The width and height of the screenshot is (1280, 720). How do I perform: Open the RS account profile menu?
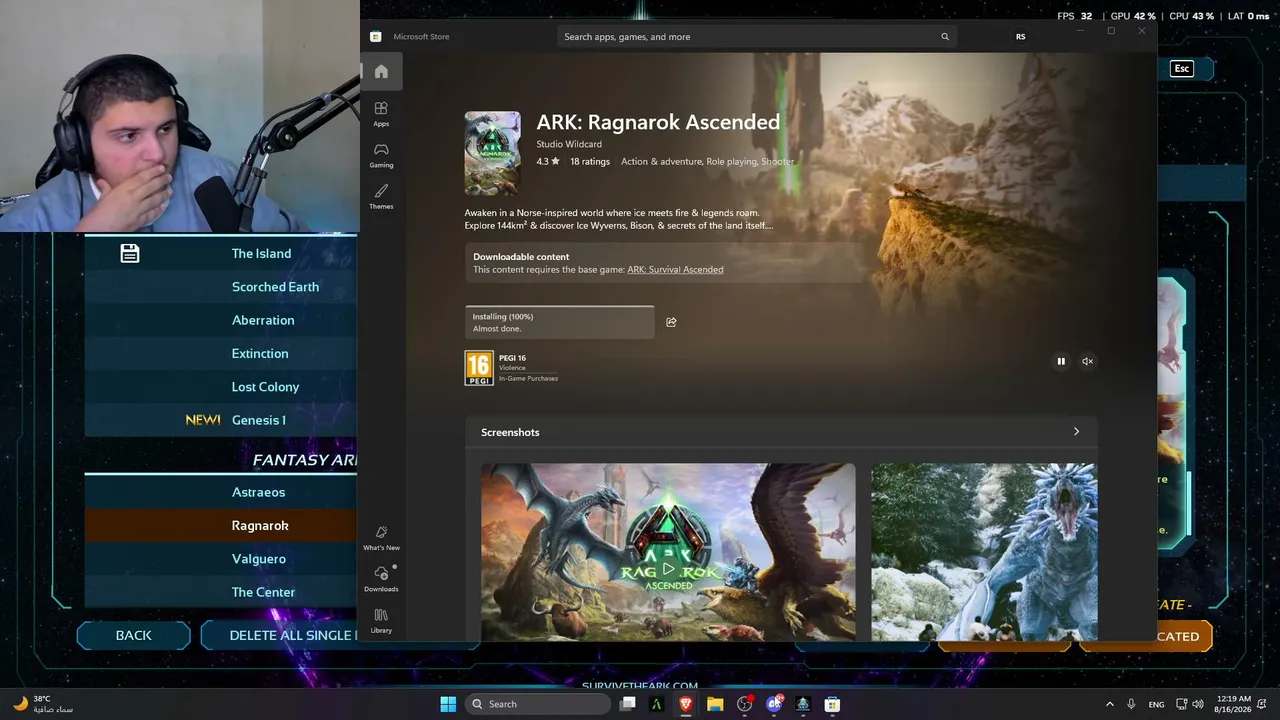pos(1020,37)
